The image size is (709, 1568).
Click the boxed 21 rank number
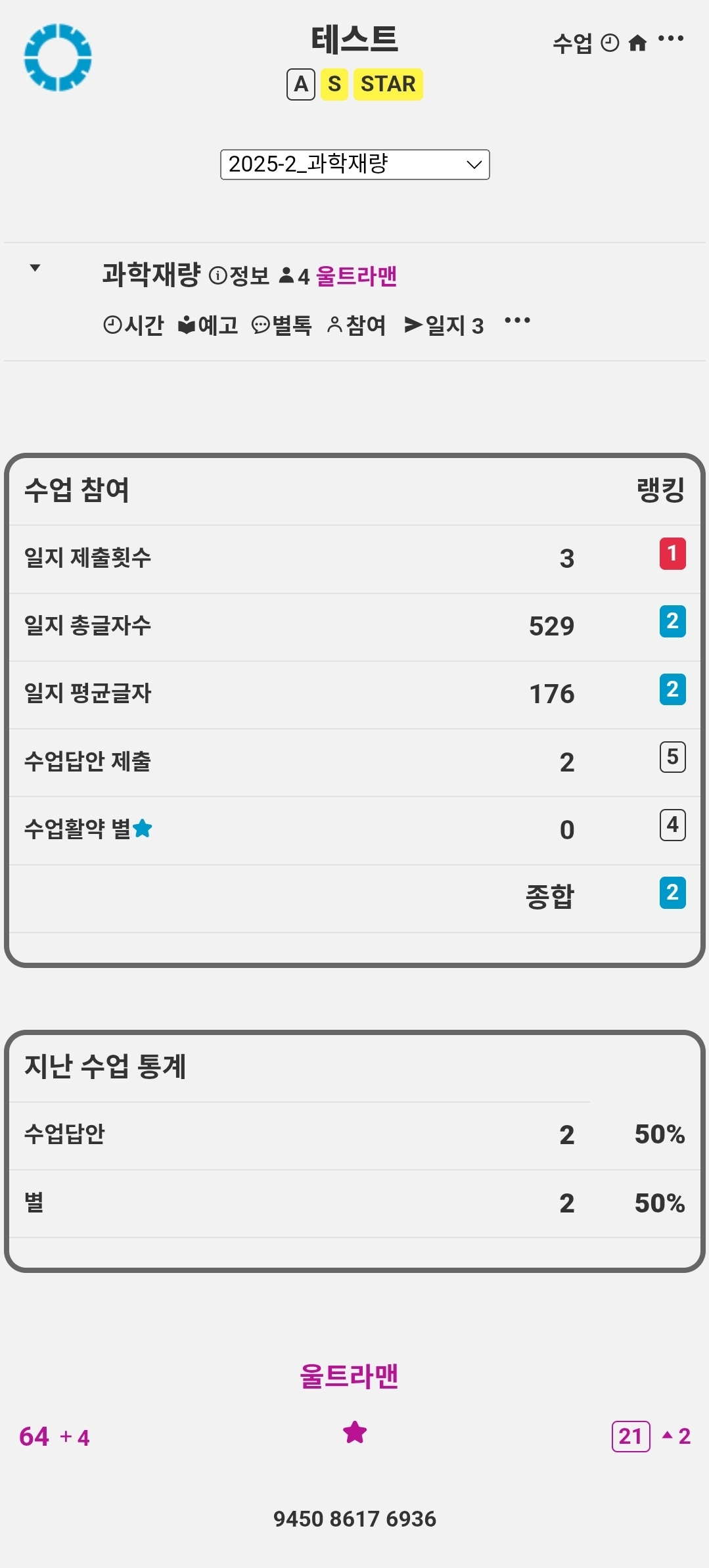[631, 1436]
